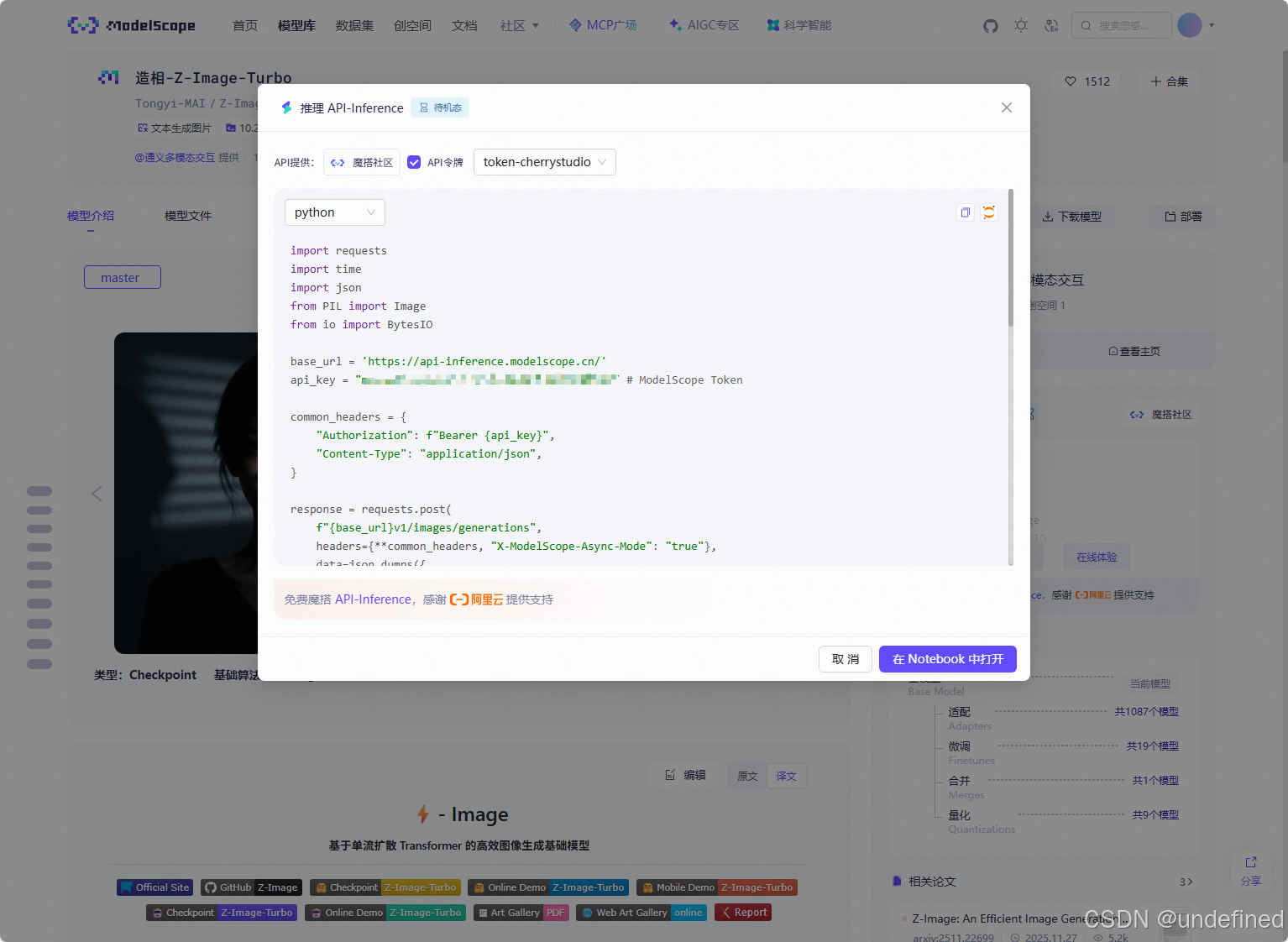This screenshot has width=1288, height=942.
Task: Open 创空间 in the top navigation
Action: [x=412, y=26]
